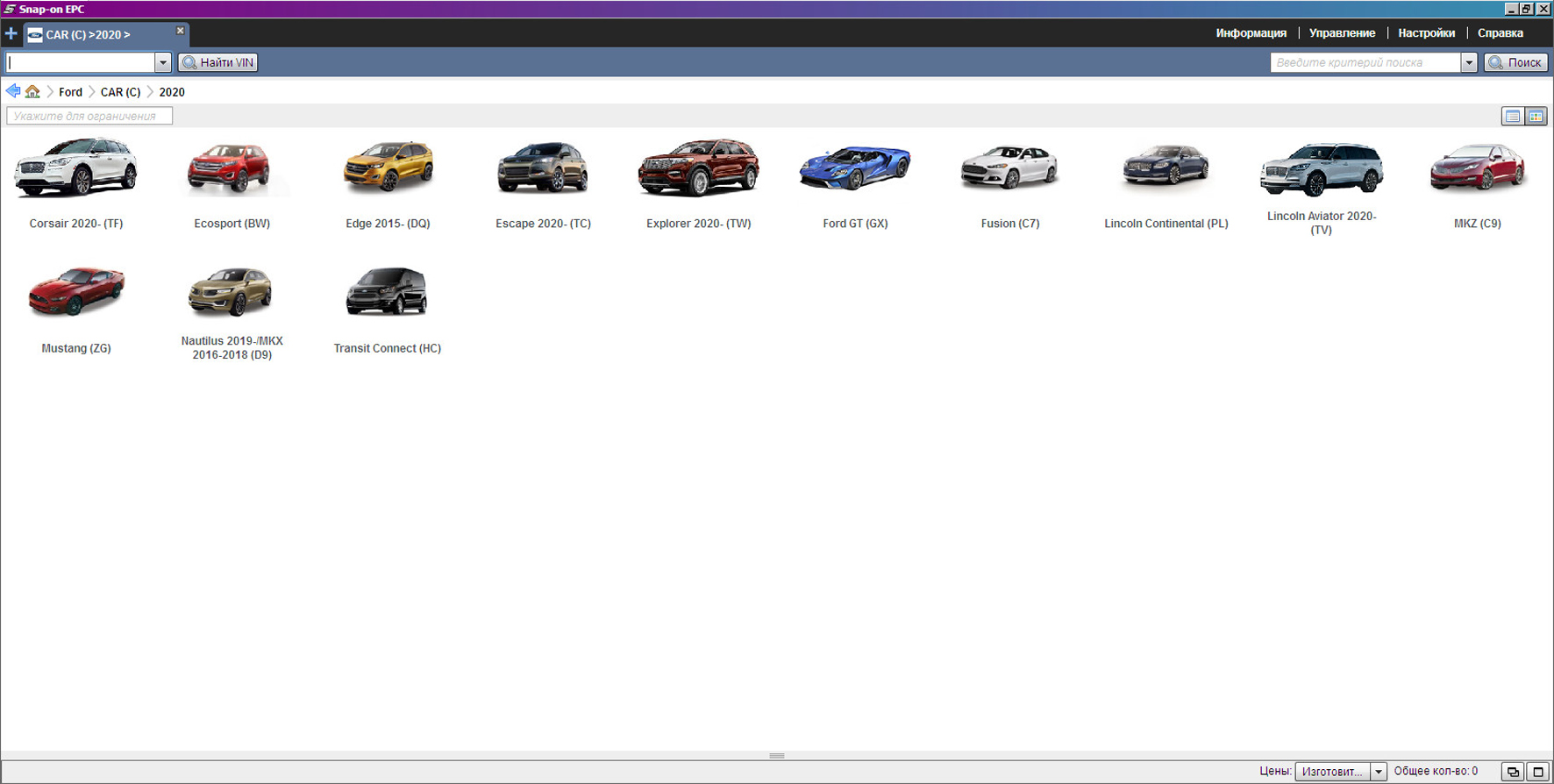Expand the search criteria dropdown arrow
The image size is (1554, 784).
tap(1469, 62)
